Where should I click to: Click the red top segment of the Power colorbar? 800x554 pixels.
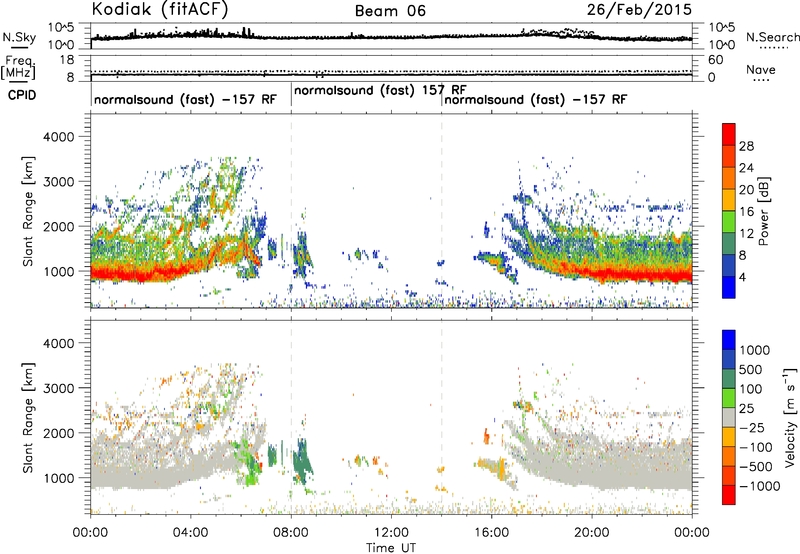click(x=729, y=134)
